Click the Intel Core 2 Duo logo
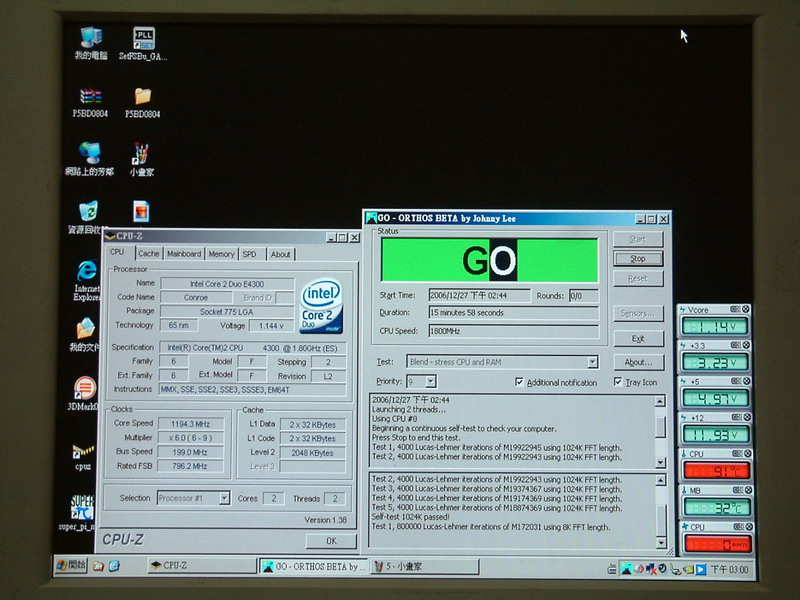 click(321, 305)
